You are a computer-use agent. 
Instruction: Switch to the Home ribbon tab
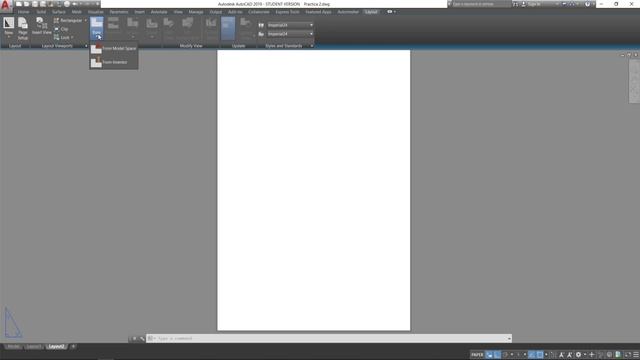coord(23,12)
